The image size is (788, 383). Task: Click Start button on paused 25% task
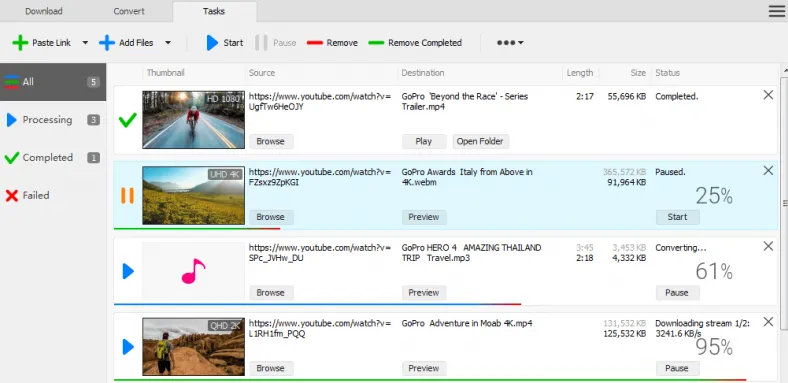[x=677, y=217]
